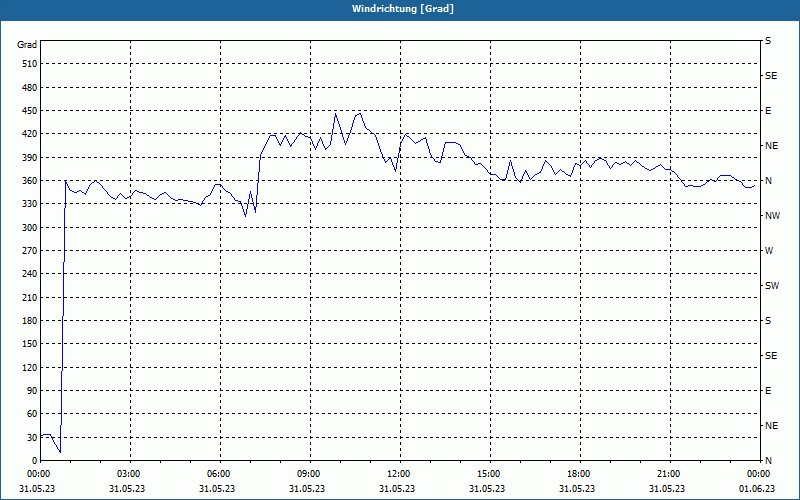Pick the 180 y-axis tick label
Image resolution: width=800 pixels, height=500 pixels.
pos(30,320)
